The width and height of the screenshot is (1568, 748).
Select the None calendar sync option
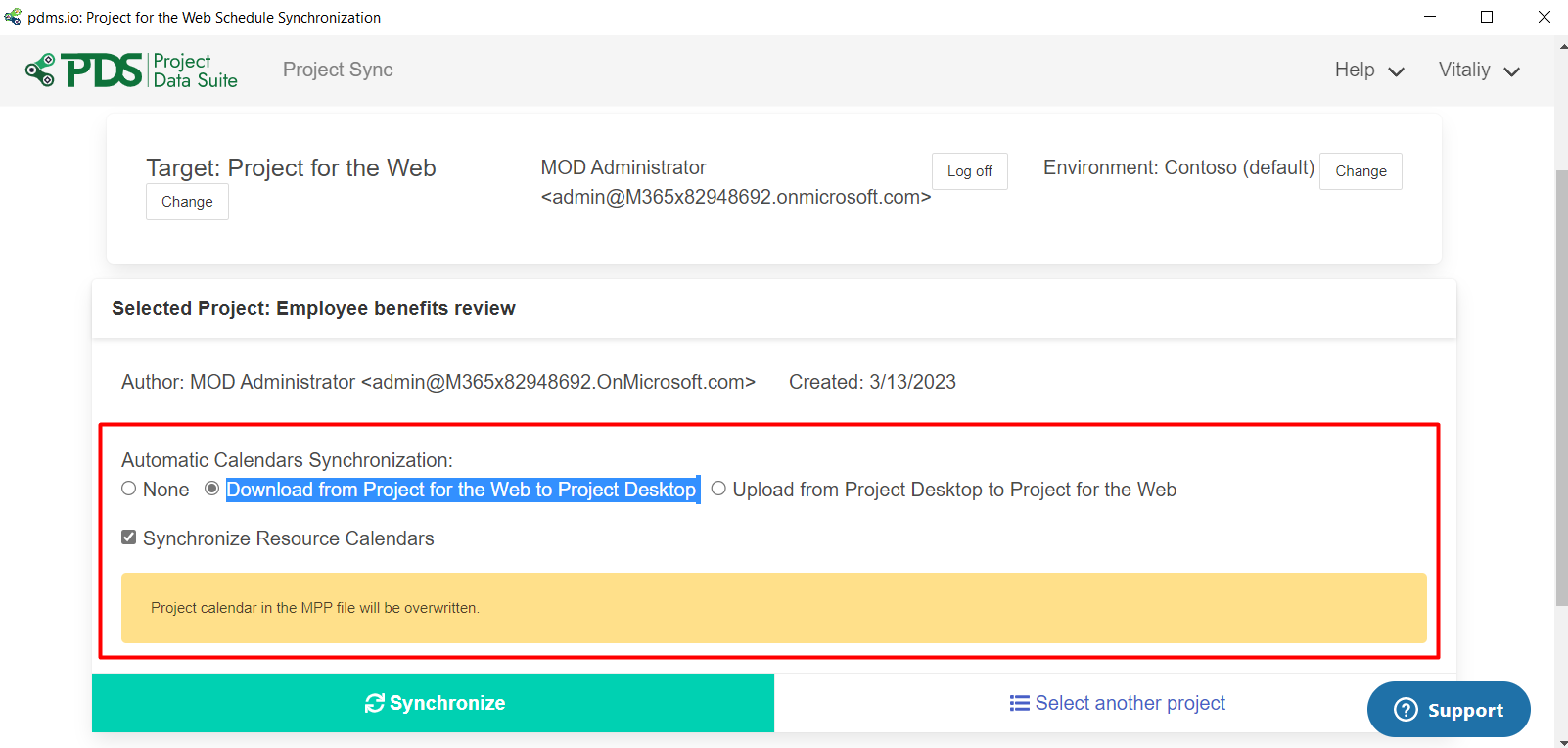pyautogui.click(x=128, y=489)
